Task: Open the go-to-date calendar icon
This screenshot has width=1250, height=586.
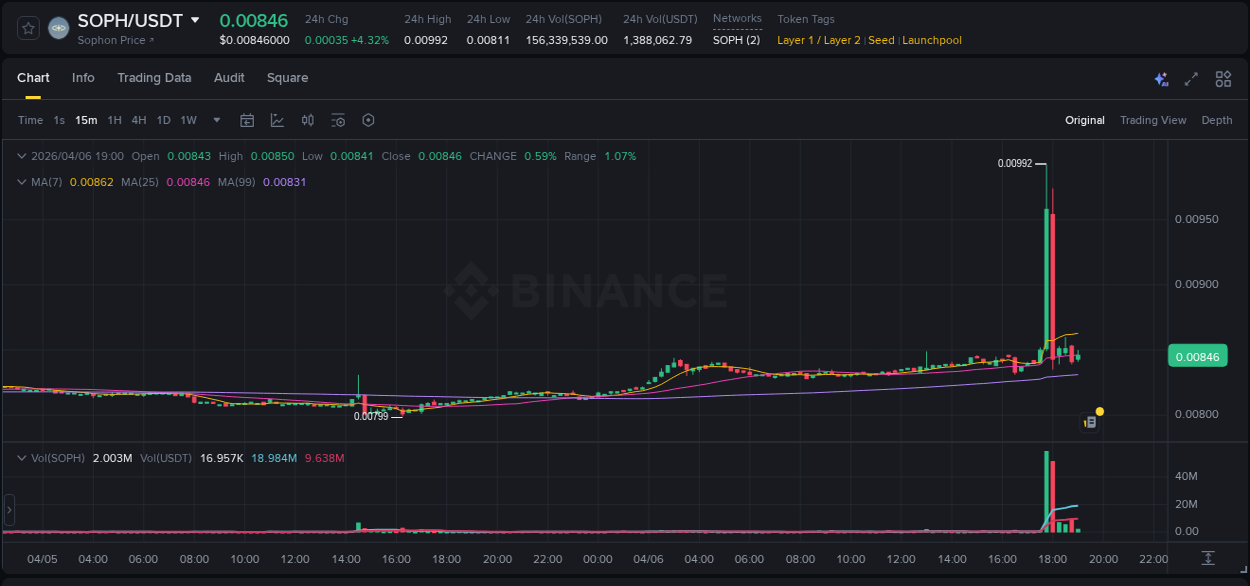Action: 247,120
